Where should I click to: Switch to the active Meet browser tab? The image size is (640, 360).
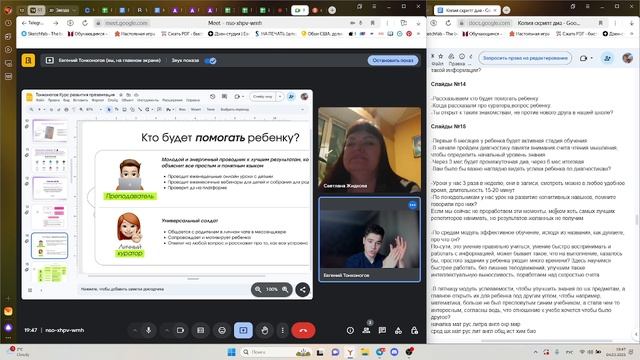tap(300, 10)
